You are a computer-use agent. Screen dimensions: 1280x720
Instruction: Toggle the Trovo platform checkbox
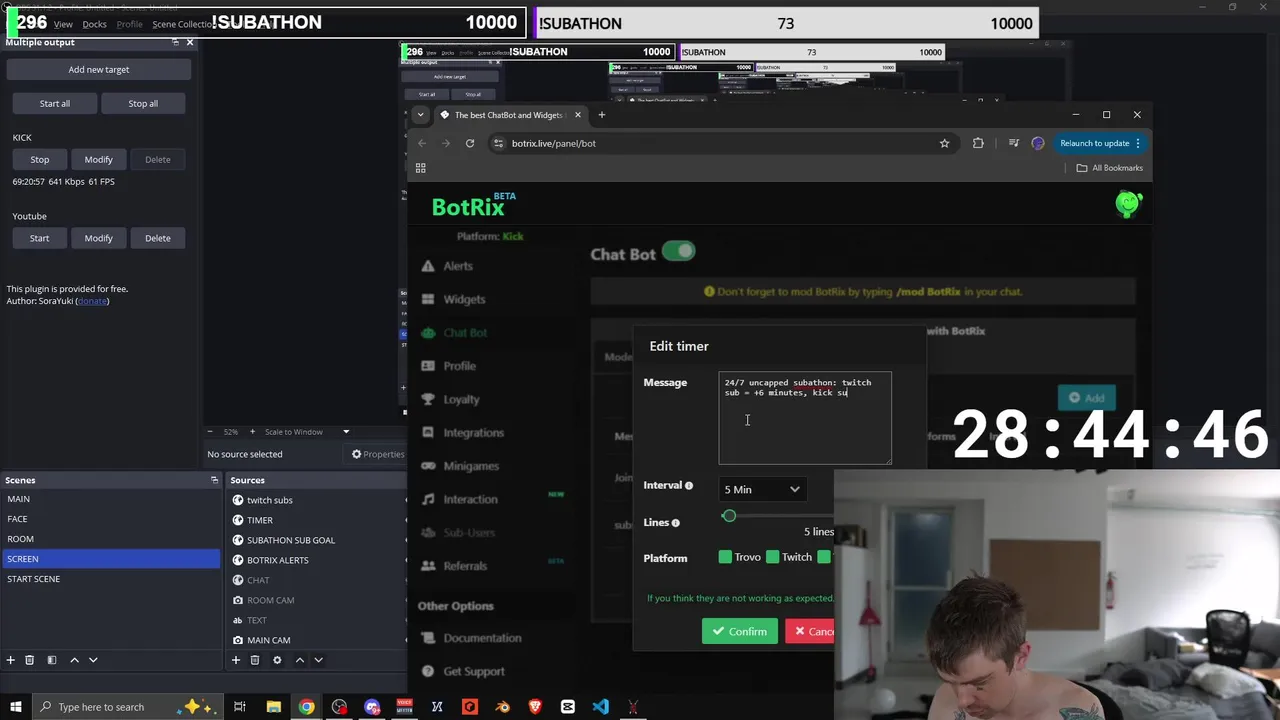tap(725, 557)
